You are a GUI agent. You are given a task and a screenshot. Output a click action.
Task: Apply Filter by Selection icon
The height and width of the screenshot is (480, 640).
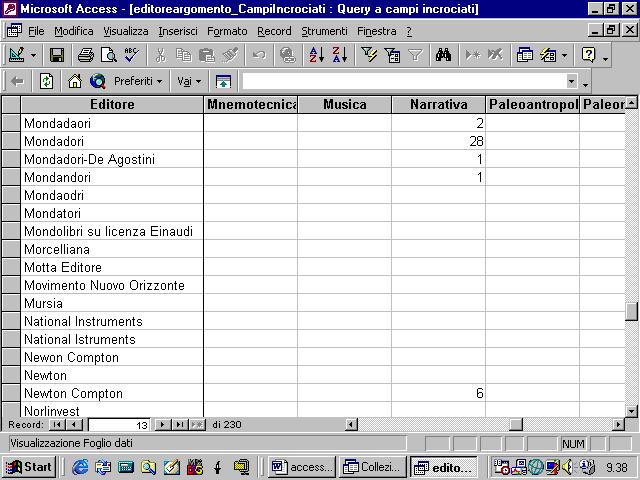pyautogui.click(x=369, y=55)
